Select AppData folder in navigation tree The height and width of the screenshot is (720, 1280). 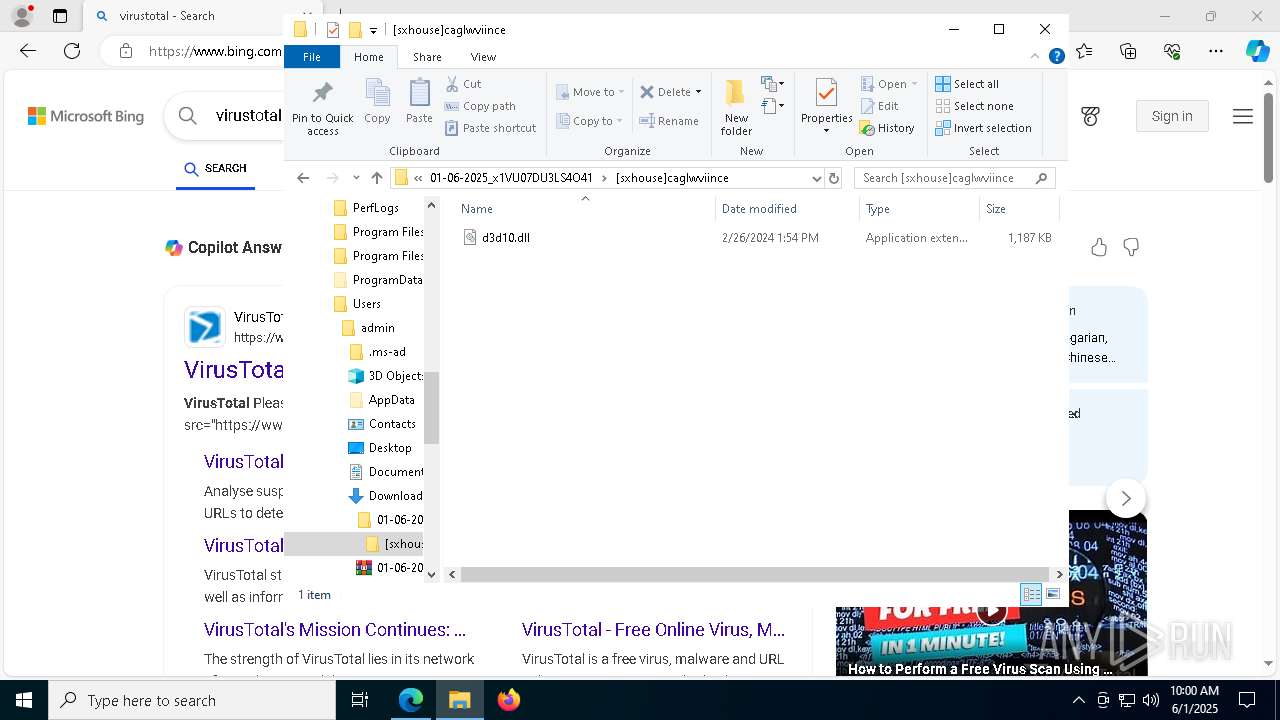(x=391, y=400)
